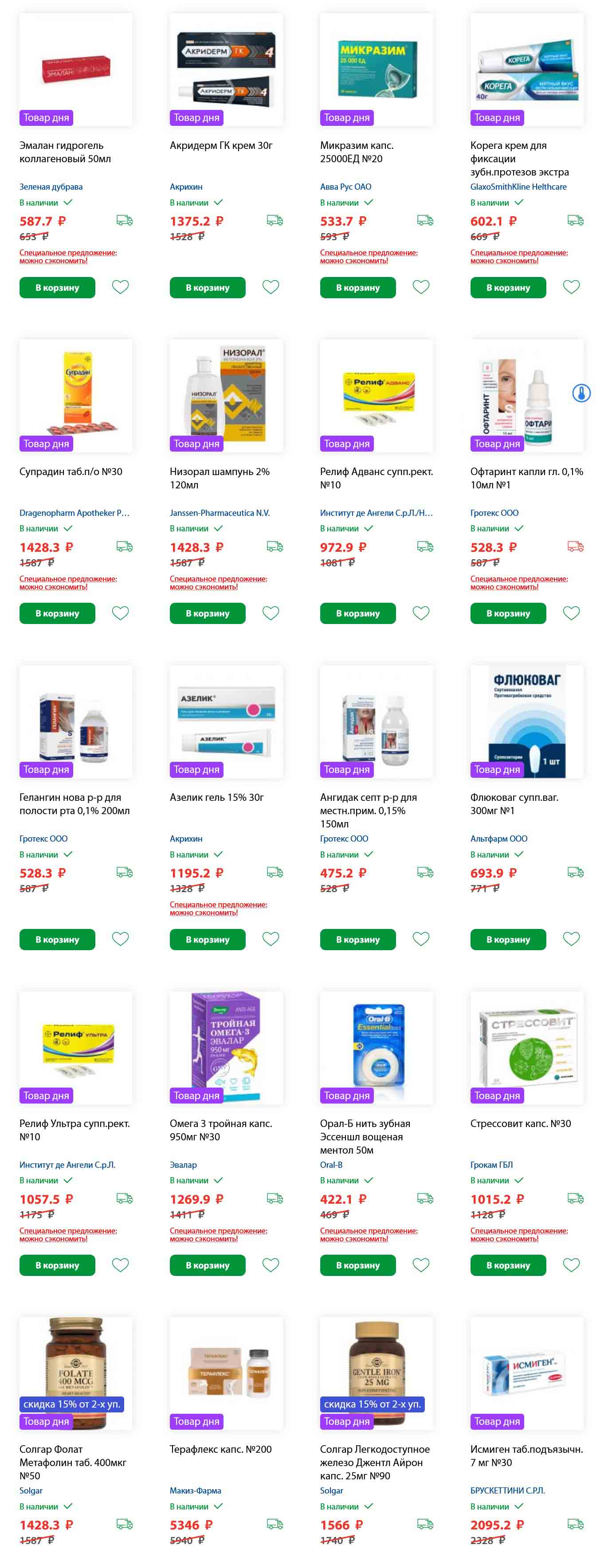This screenshot has width=604, height=1568.
Task: Open Ангидак септ р-р product title
Action: pyautogui.click(x=369, y=810)
